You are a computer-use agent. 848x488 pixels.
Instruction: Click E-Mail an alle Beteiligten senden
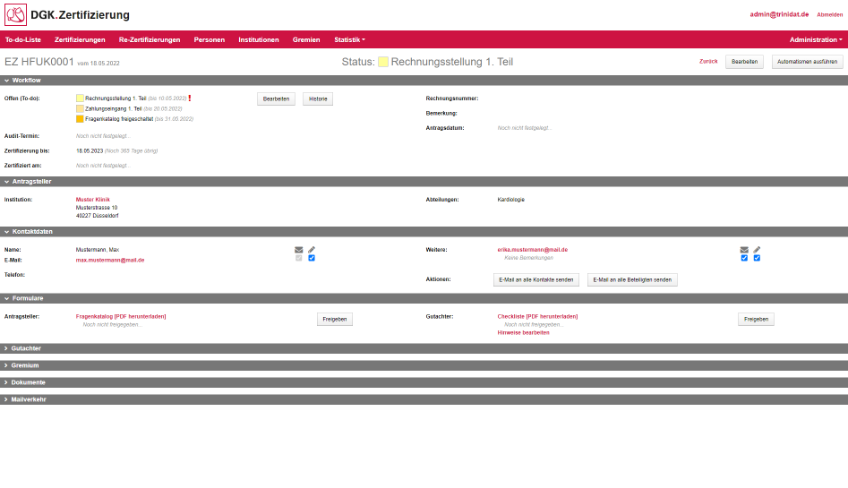pos(632,280)
